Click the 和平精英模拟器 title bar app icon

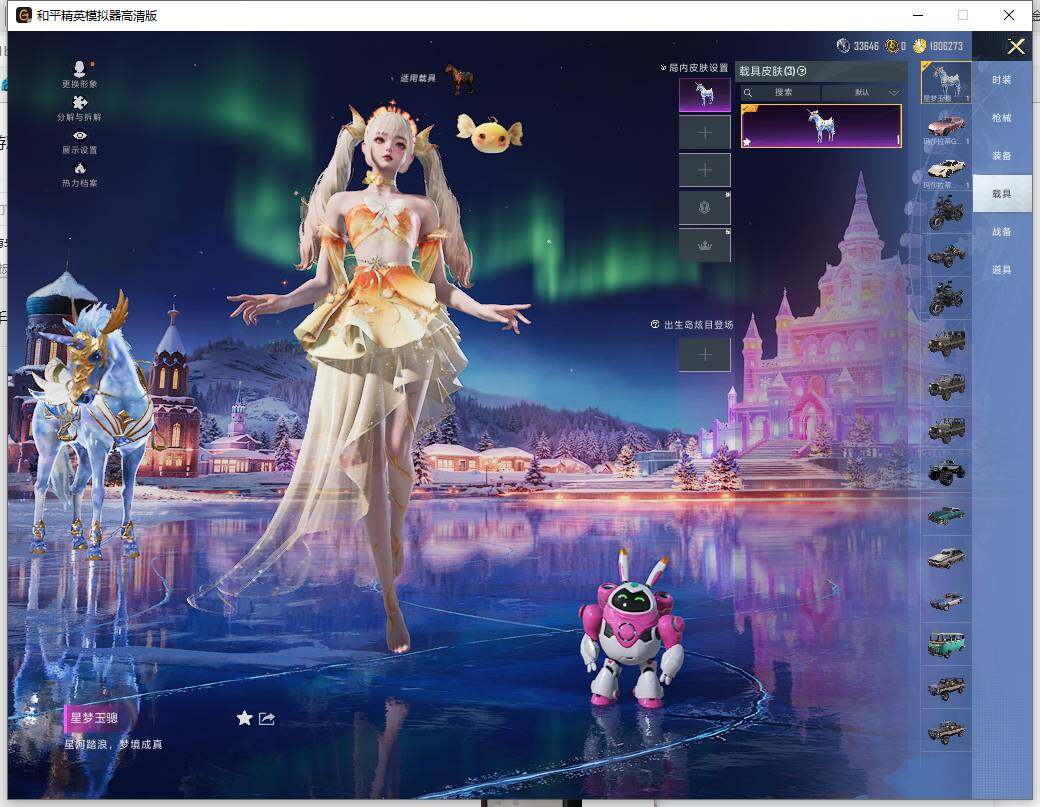(x=24, y=15)
